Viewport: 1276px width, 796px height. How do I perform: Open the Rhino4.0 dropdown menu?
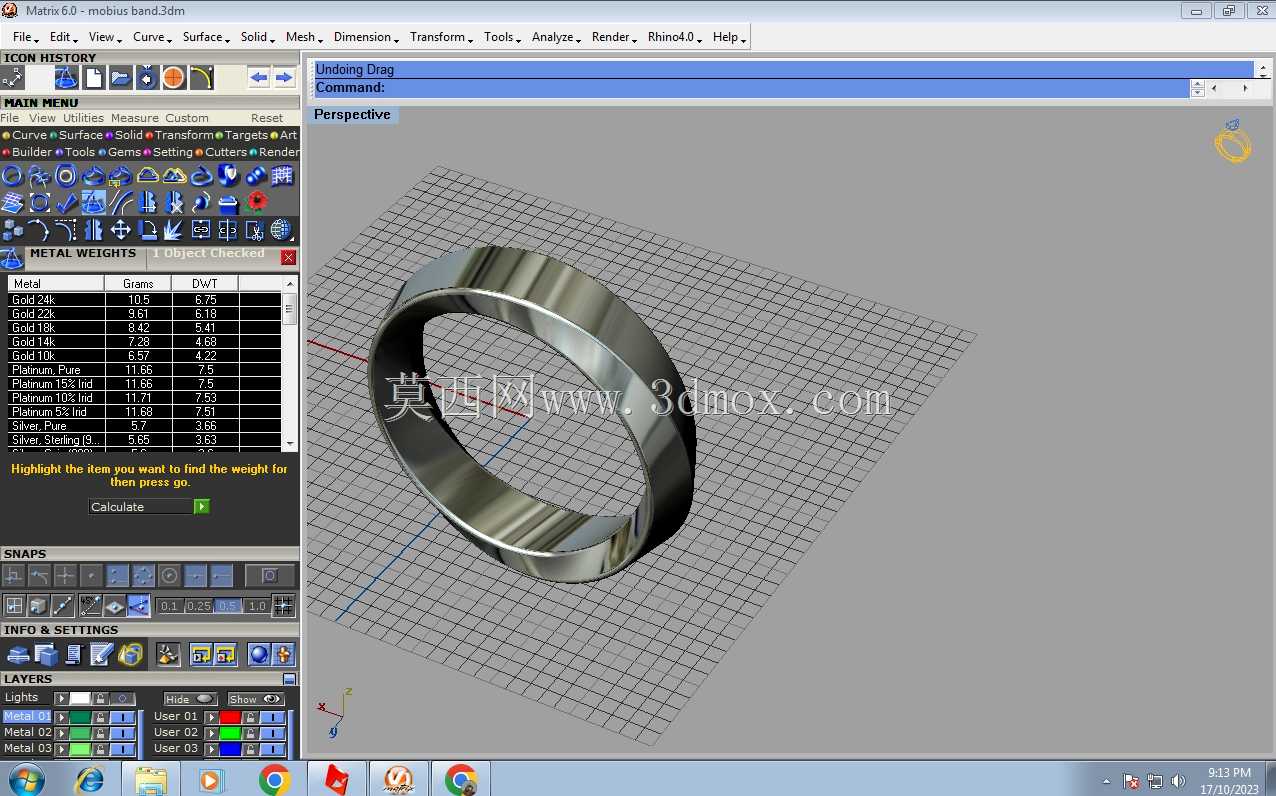pyautogui.click(x=675, y=37)
